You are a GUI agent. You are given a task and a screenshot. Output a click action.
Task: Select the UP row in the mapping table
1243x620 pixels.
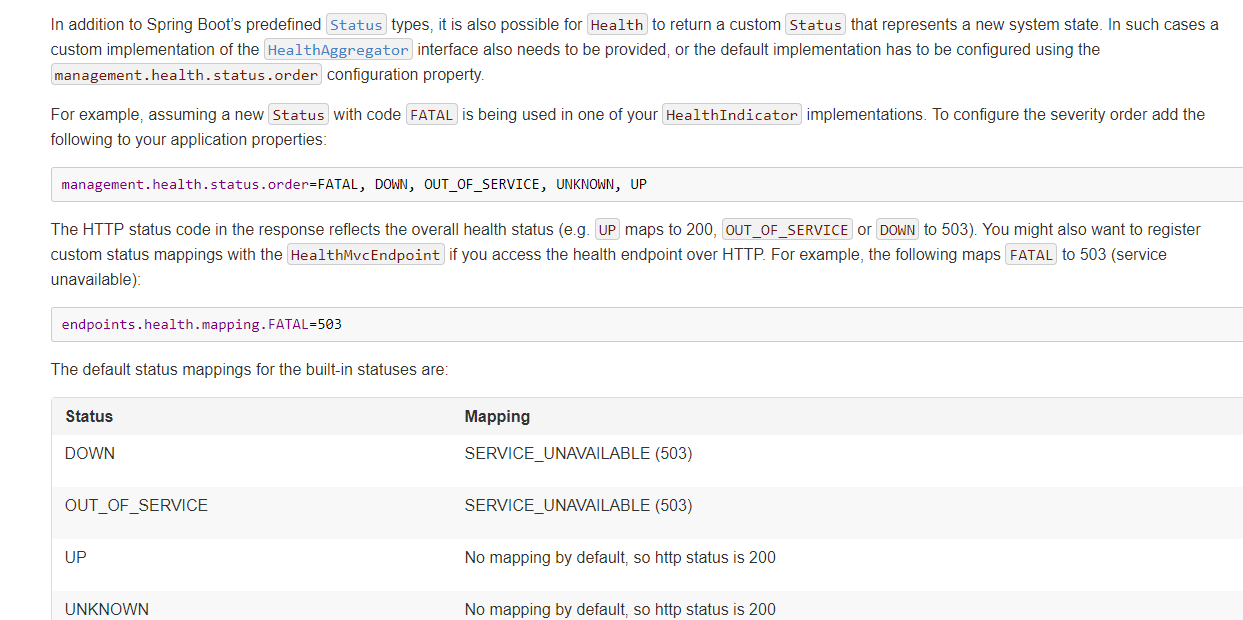click(x=75, y=557)
